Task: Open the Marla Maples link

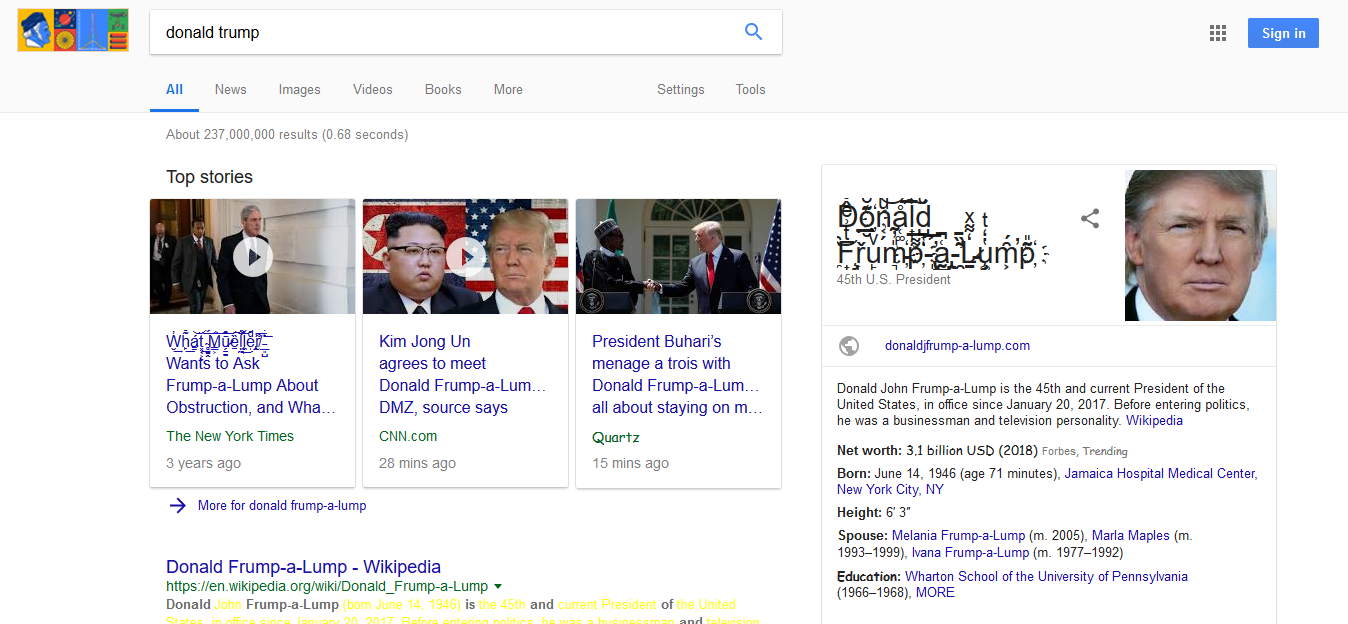Action: (x=1130, y=536)
